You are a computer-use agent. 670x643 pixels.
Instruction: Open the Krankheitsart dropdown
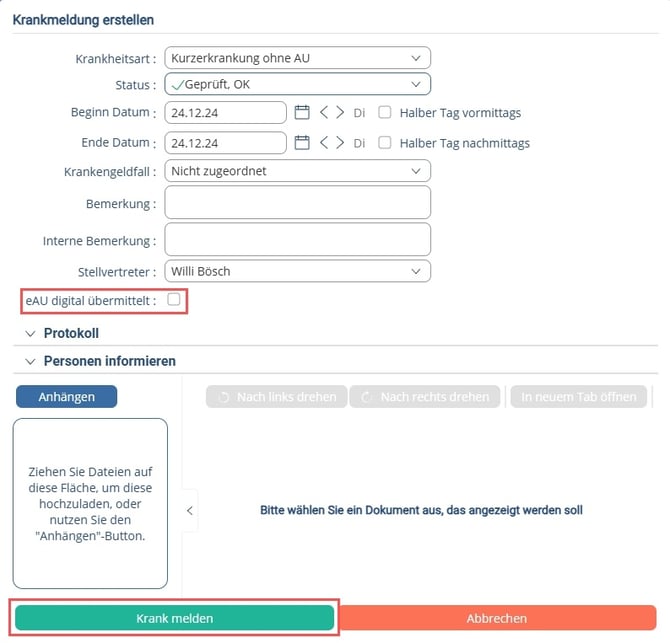(x=297, y=58)
